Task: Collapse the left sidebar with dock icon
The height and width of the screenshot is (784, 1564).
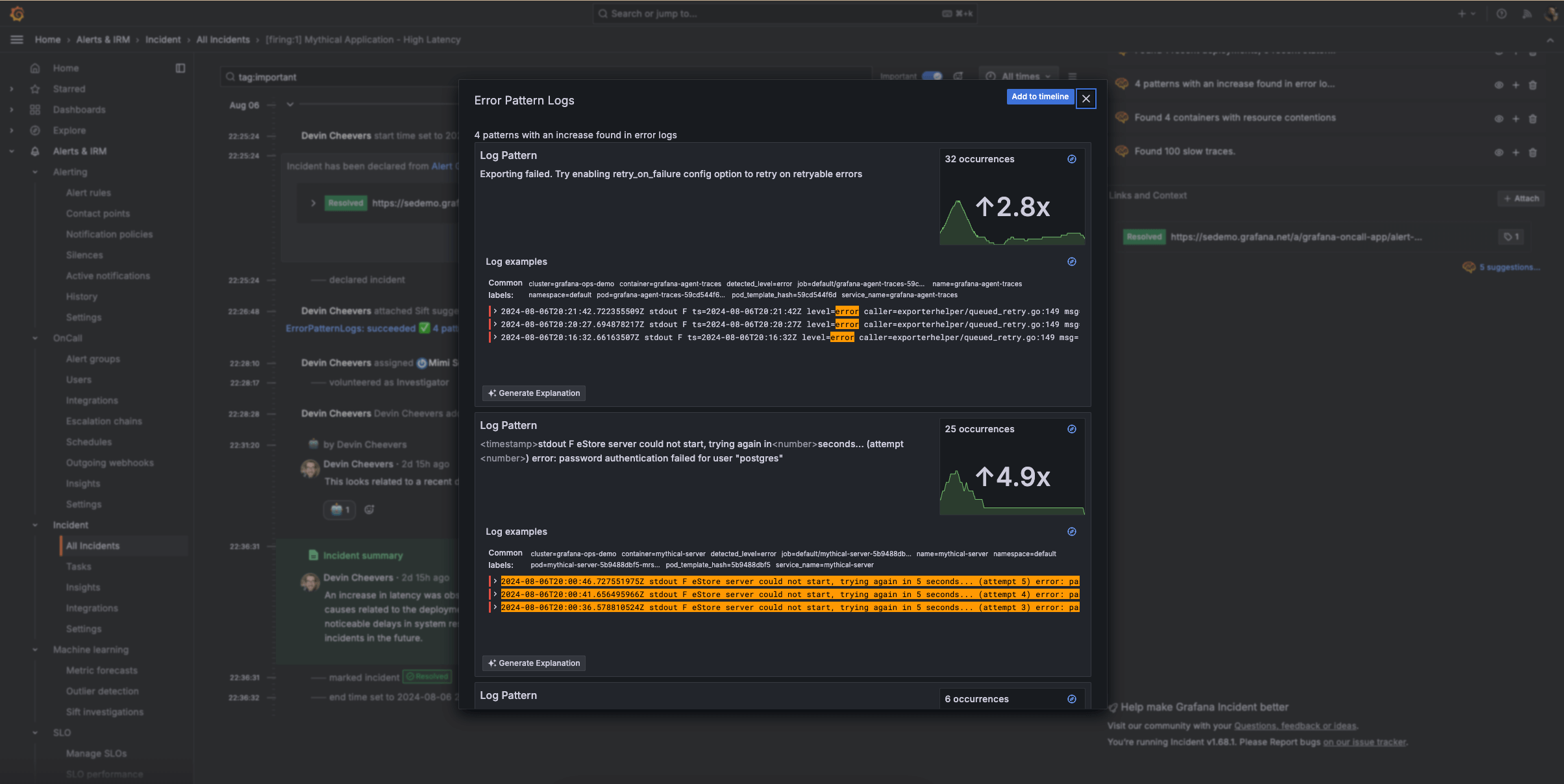Action: 180,67
